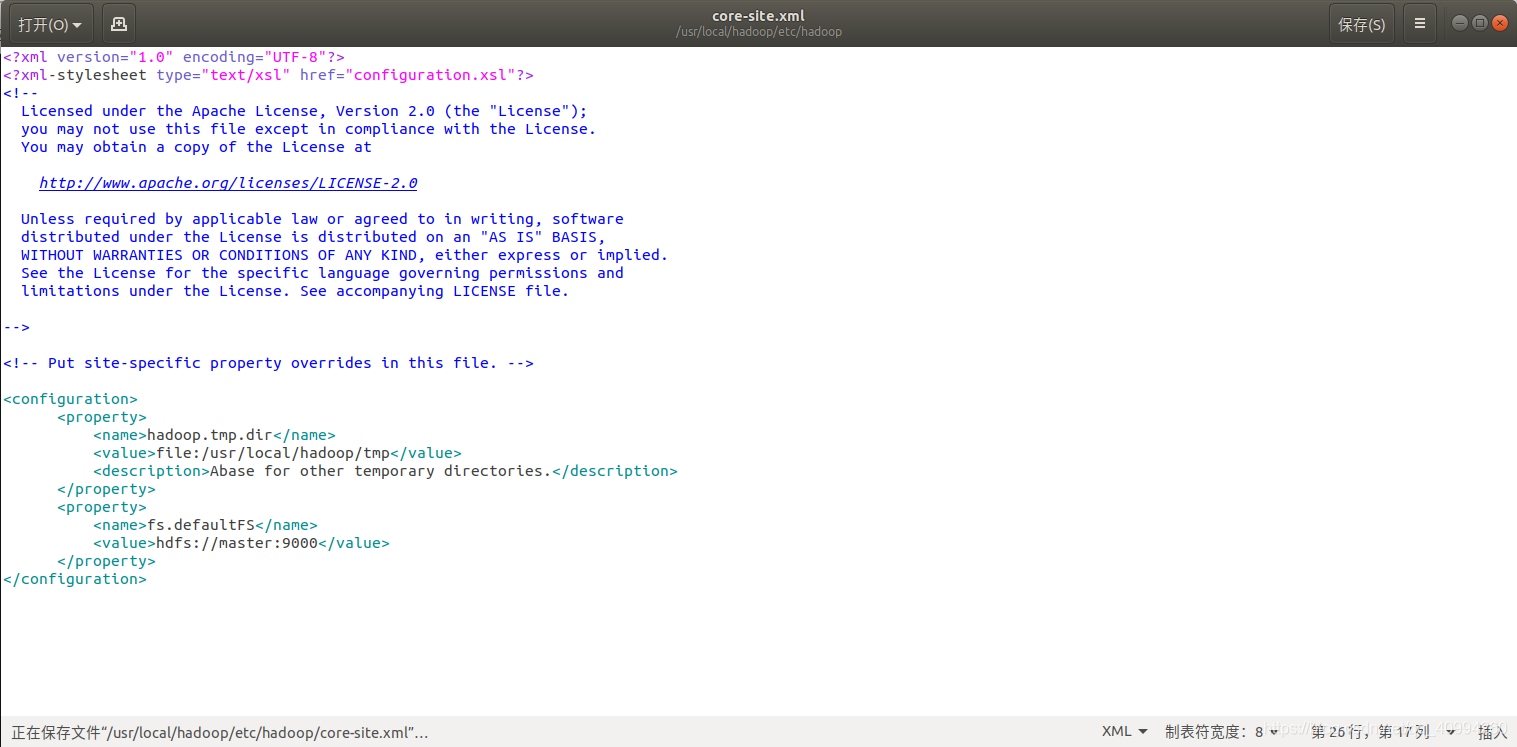Click the file:/usr/local/hadoop/tmp value
The image size is (1517, 747).
click(x=272, y=452)
